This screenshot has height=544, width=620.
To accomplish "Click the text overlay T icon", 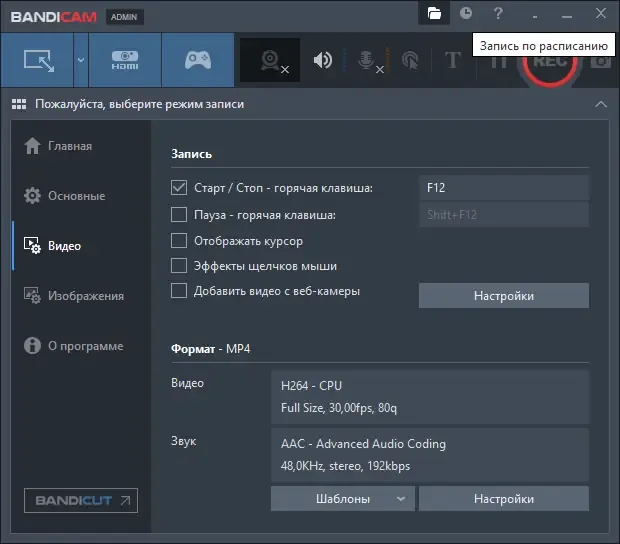I will (453, 60).
